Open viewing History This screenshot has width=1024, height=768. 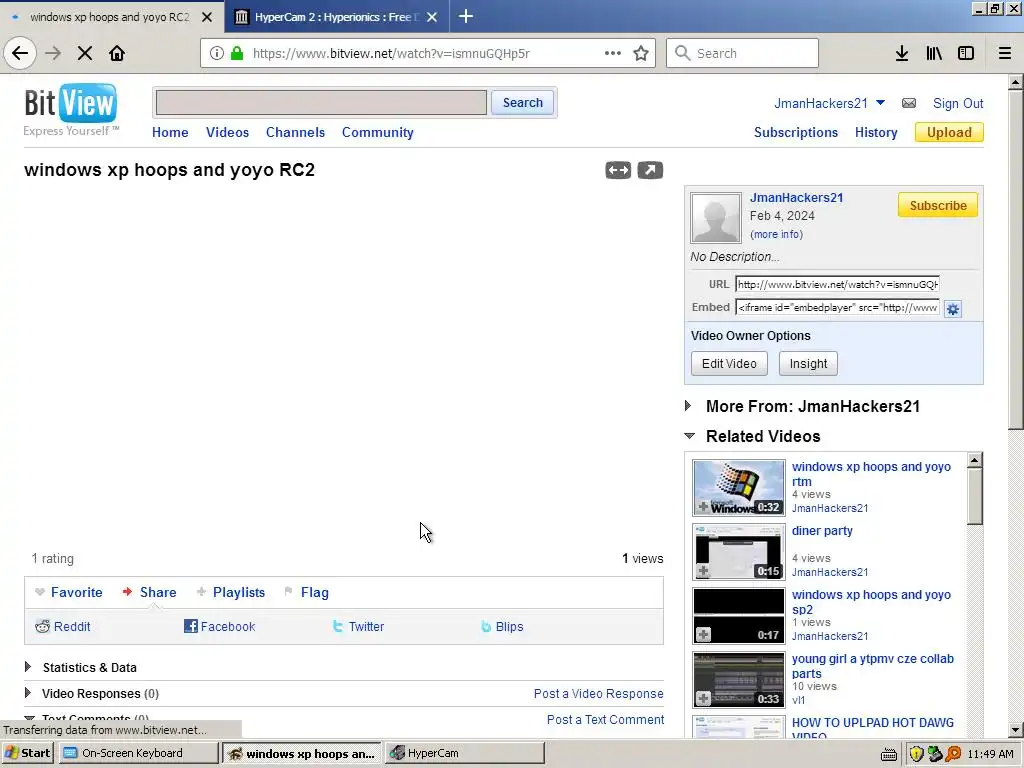[876, 132]
